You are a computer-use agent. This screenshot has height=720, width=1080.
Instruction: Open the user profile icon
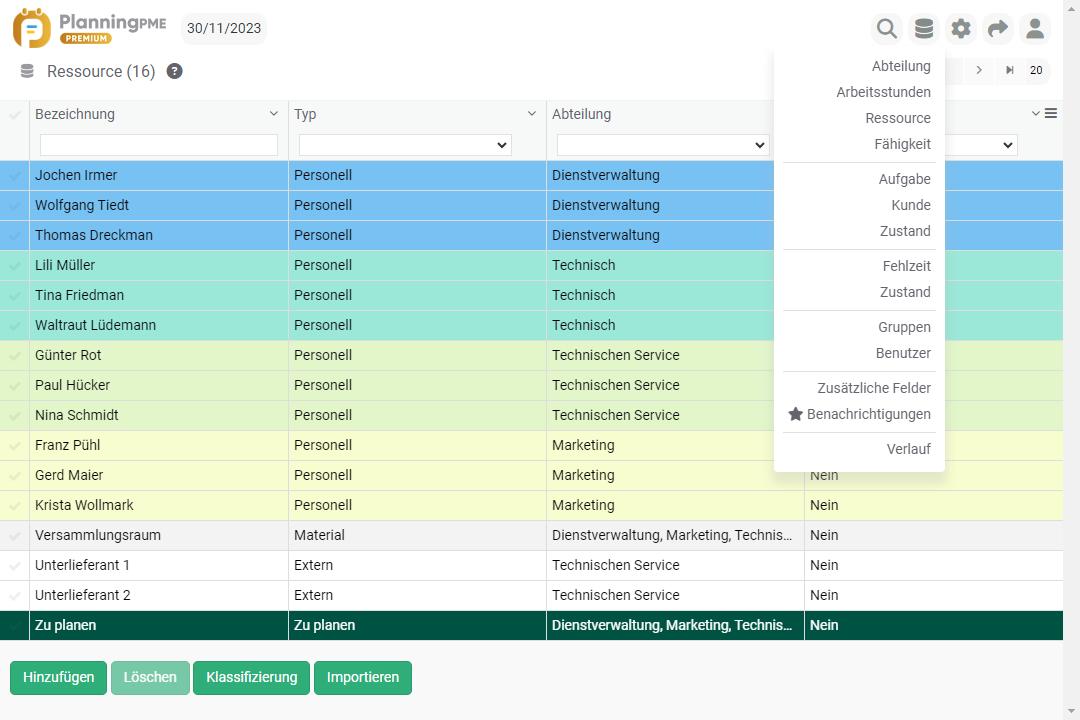pos(1035,29)
